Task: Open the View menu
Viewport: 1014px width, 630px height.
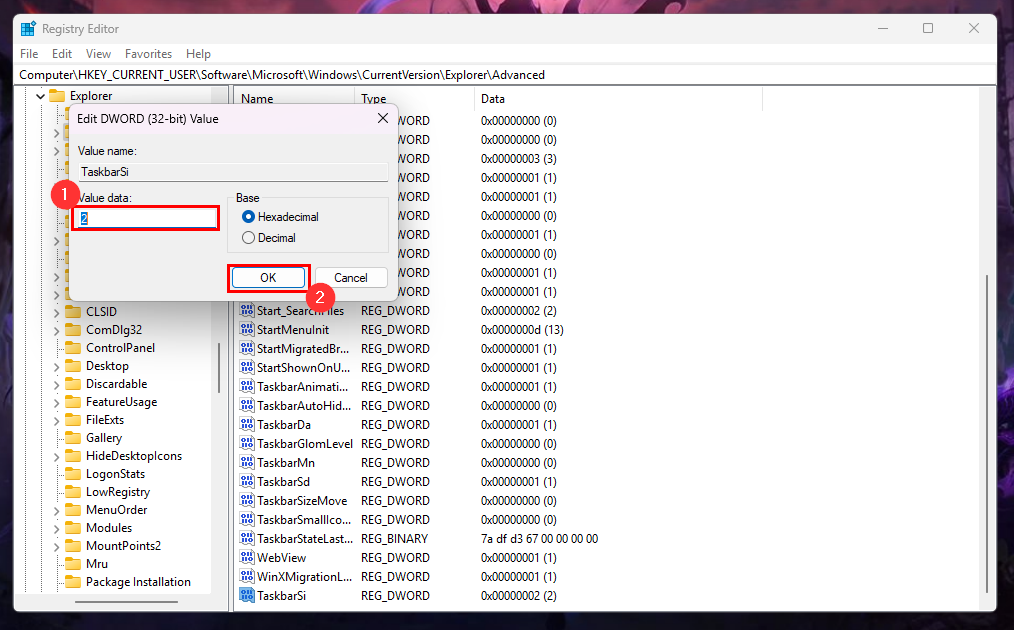Action: click(x=97, y=53)
